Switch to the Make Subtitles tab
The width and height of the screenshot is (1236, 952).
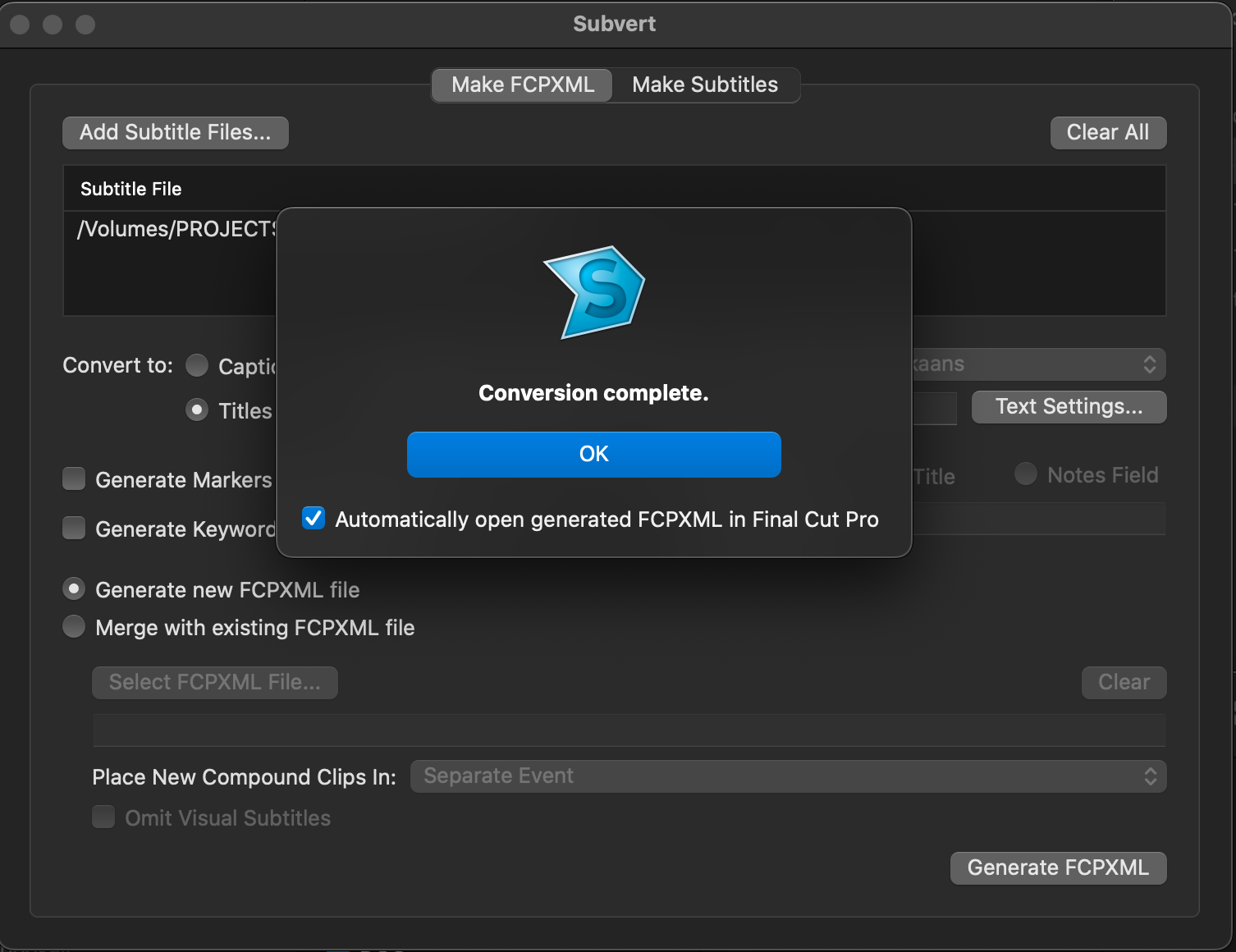coord(704,85)
